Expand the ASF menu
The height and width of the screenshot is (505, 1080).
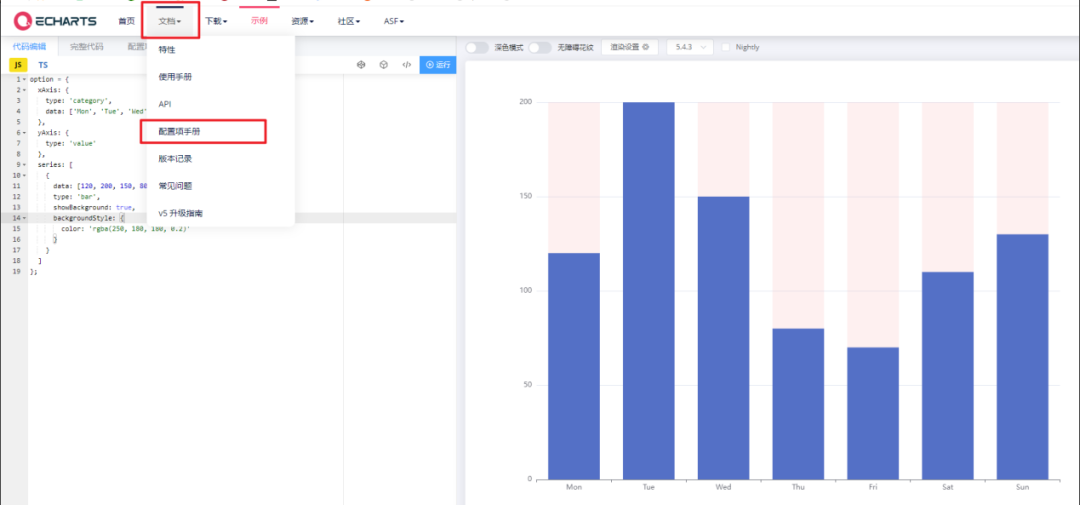click(394, 21)
